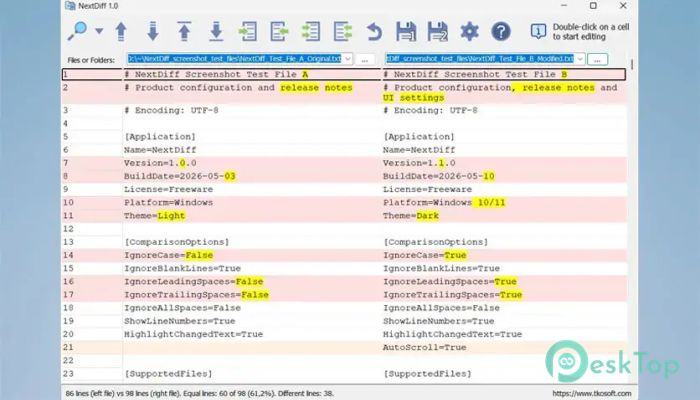The height and width of the screenshot is (400, 700).
Task: Expand the search options arrow
Action: click(99, 31)
